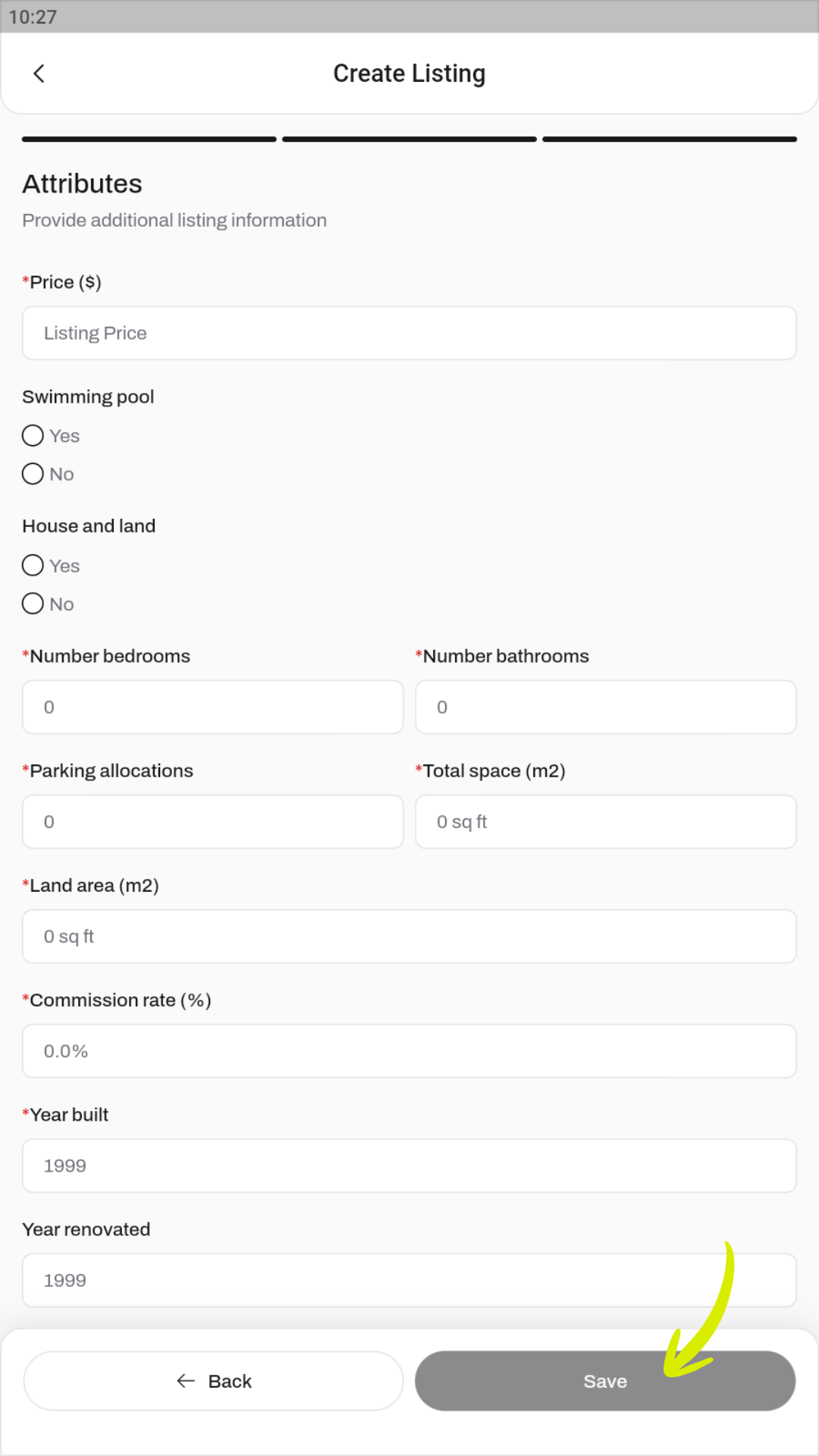Screen dimensions: 819x1456
Task: Click the Total space input
Action: click(x=605, y=821)
